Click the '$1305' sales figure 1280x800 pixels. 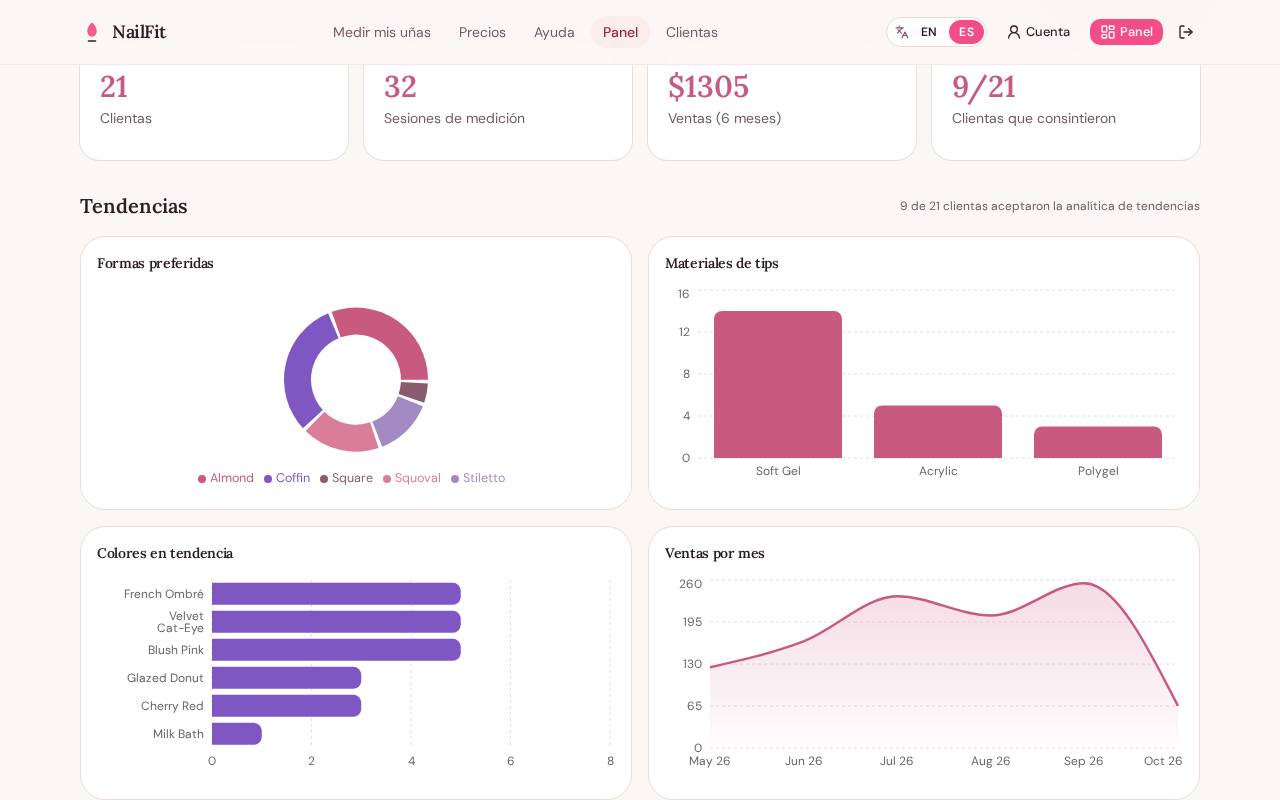708,87
